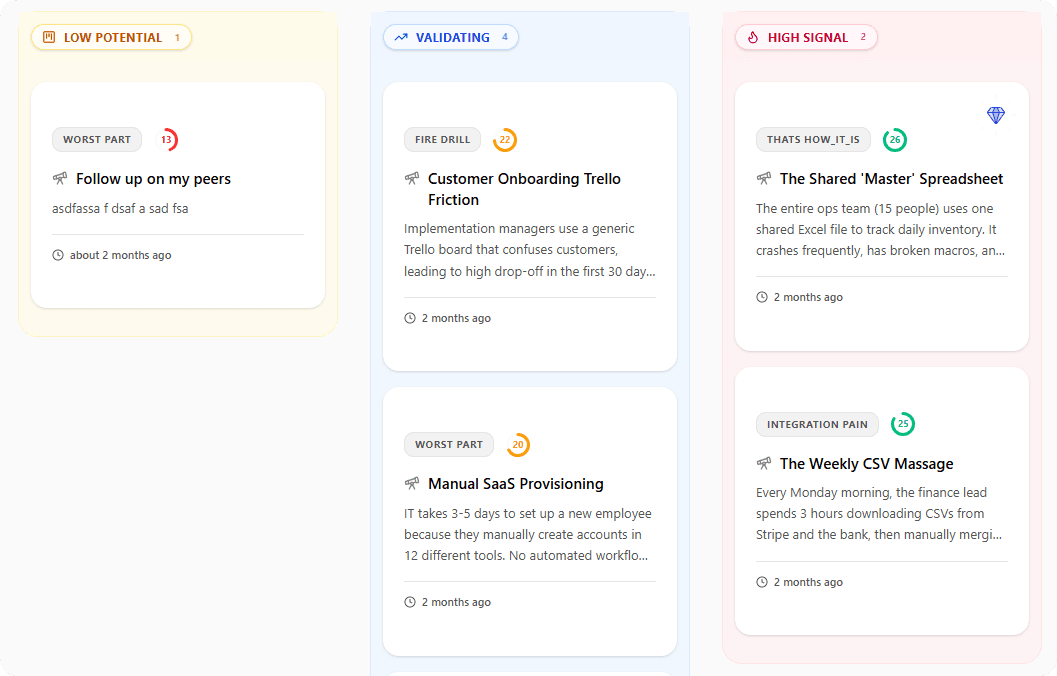Click the green score ring showing 25

(903, 424)
